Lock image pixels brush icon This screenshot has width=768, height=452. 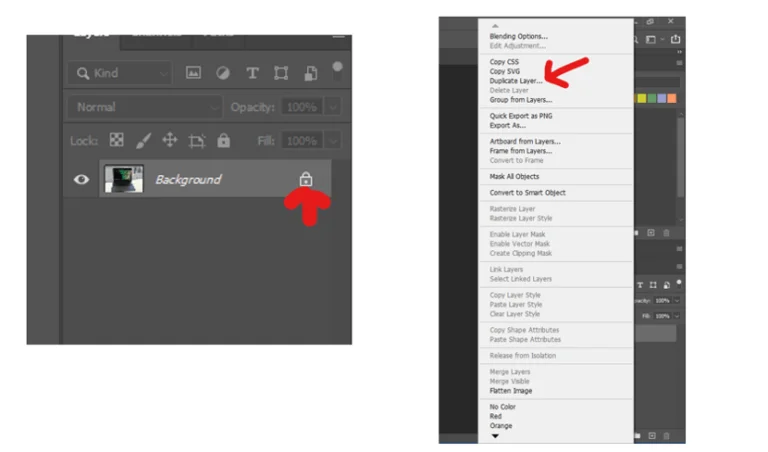[x=144, y=141]
